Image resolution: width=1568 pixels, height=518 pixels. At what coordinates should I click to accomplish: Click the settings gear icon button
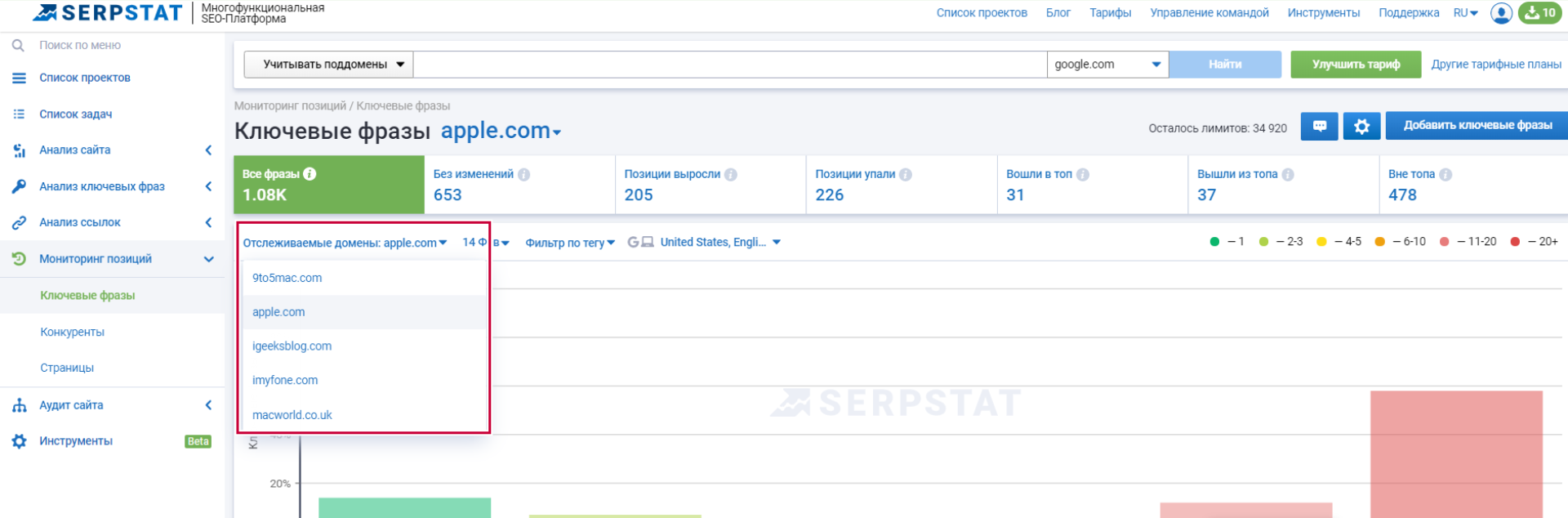pyautogui.click(x=1361, y=126)
